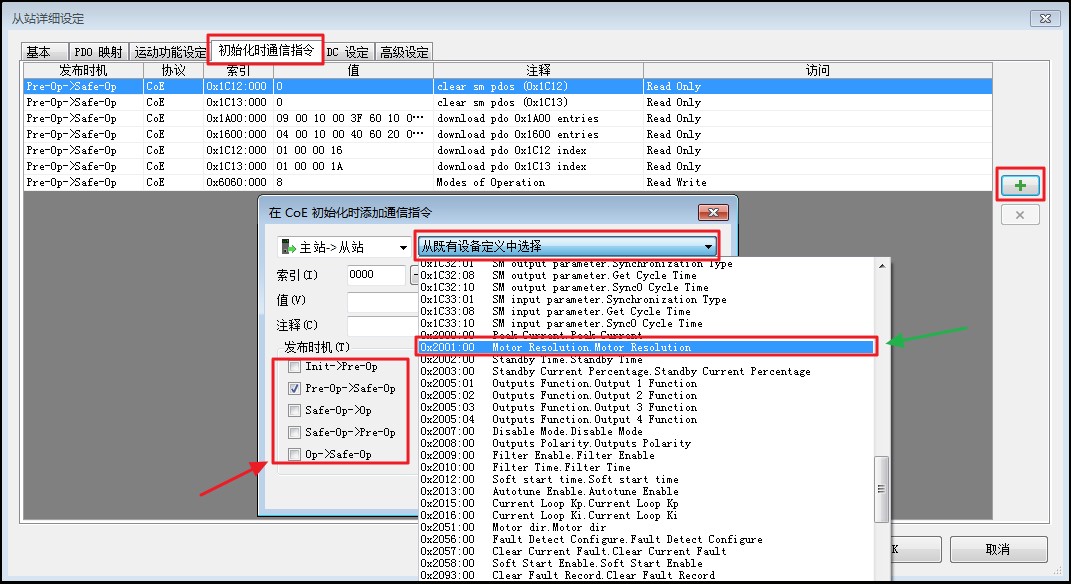Close the CoE add command dialog
This screenshot has width=1071, height=584.
pyautogui.click(x=712, y=213)
